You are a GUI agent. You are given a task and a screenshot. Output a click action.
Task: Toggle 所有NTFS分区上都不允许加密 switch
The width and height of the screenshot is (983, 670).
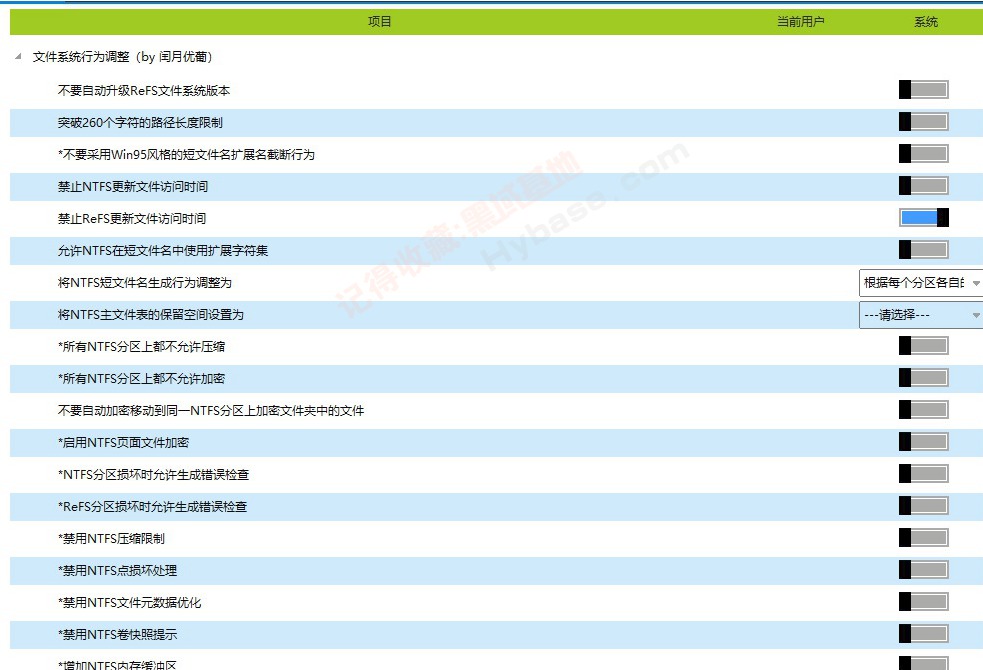[x=923, y=377]
